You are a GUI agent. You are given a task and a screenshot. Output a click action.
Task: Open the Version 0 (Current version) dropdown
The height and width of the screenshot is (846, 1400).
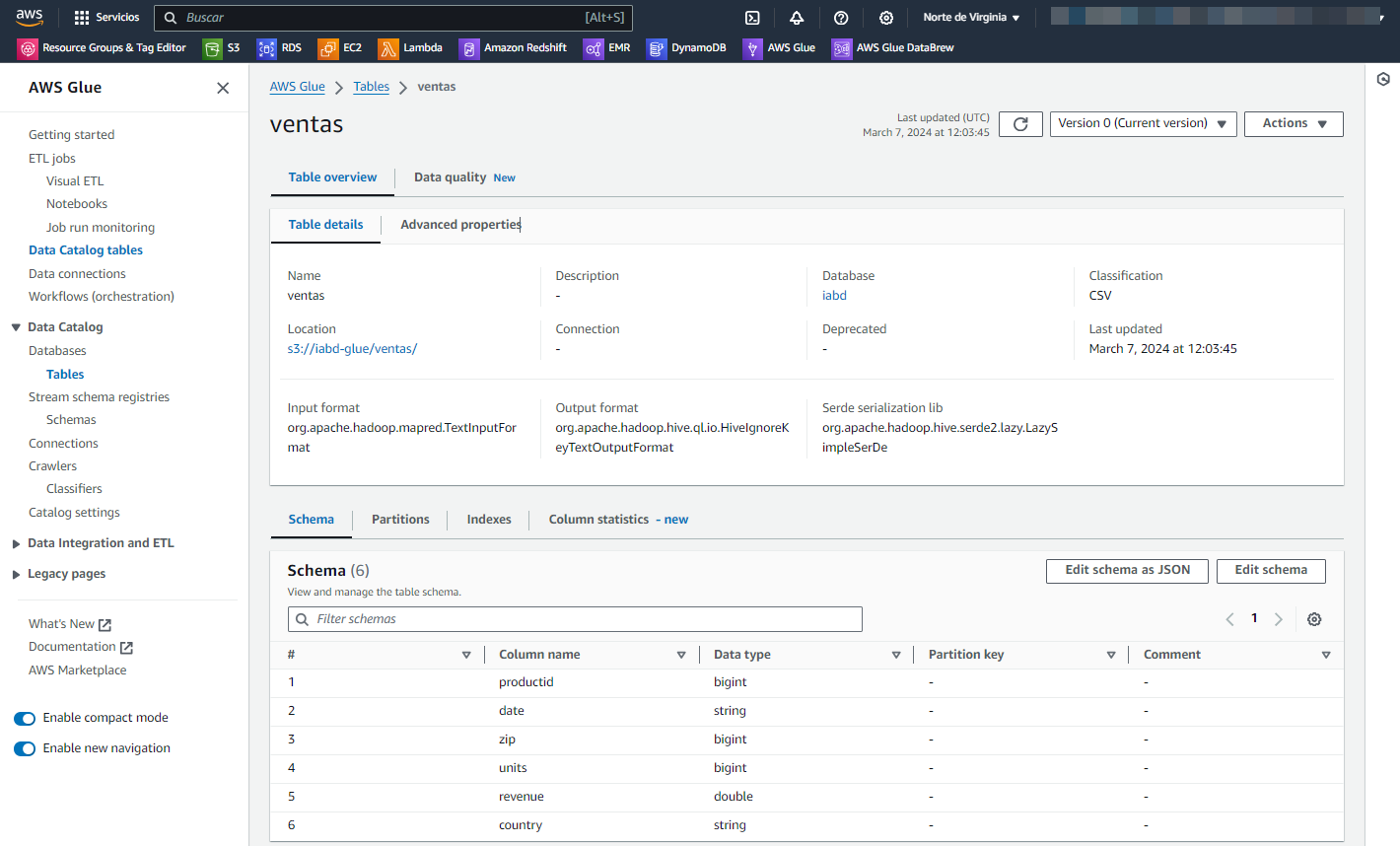tap(1143, 124)
